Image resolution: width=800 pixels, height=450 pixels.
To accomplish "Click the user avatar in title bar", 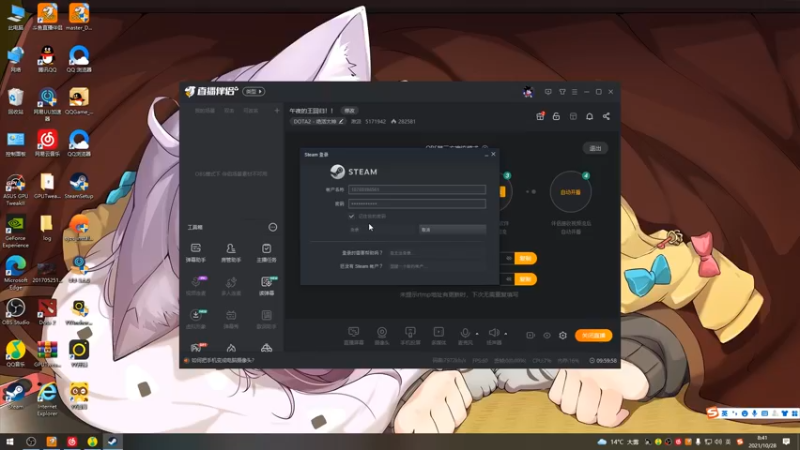I will 528,92.
